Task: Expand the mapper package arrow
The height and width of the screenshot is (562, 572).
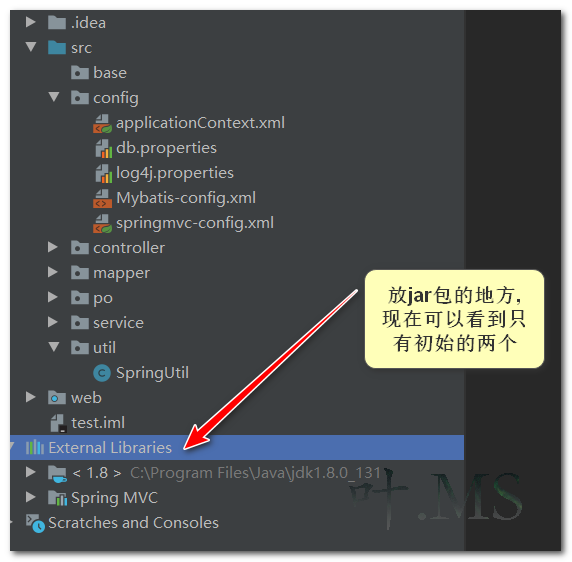Action: pyautogui.click(x=53, y=272)
